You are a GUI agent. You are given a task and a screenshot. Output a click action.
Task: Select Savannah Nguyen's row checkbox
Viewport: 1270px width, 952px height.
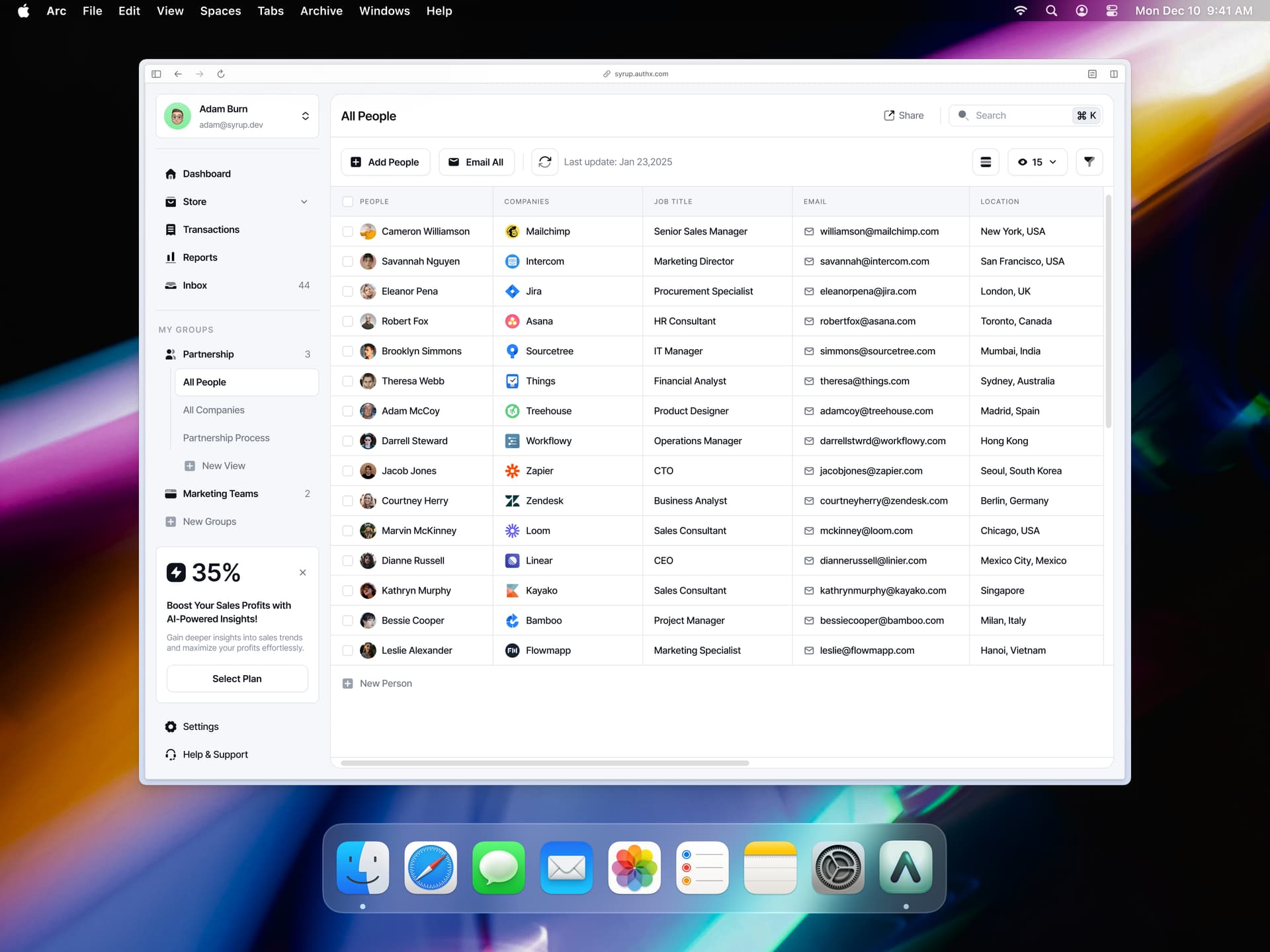[347, 261]
